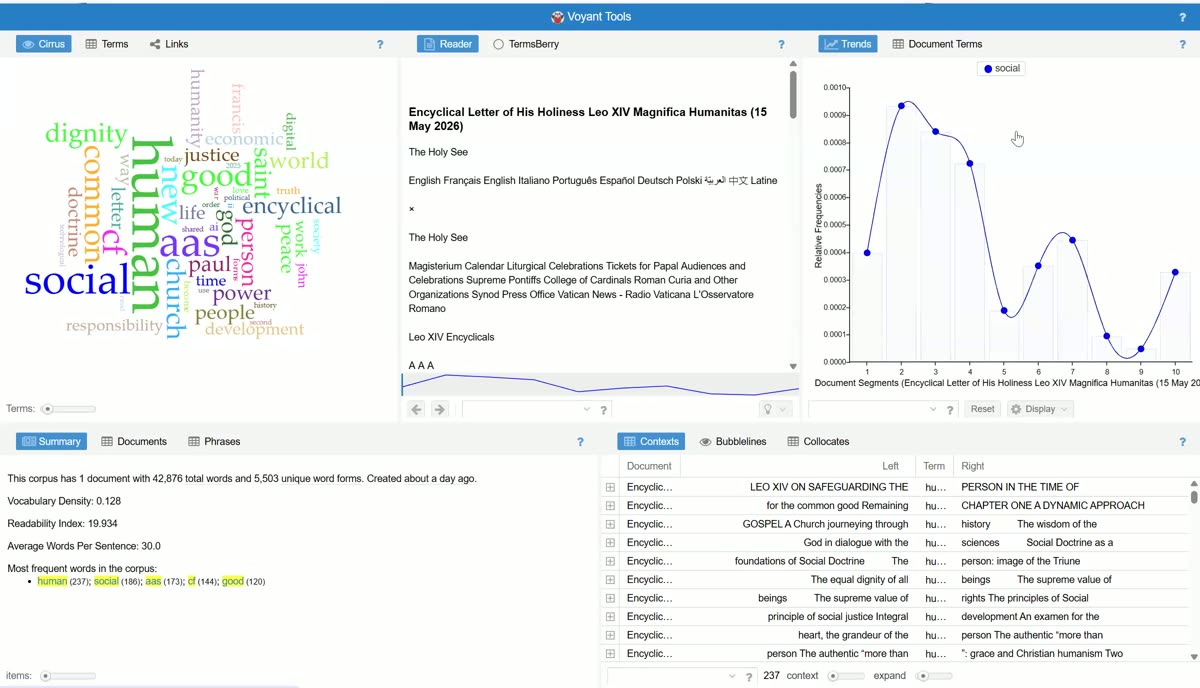
Task: Switch to the Links tab
Action: 169,44
